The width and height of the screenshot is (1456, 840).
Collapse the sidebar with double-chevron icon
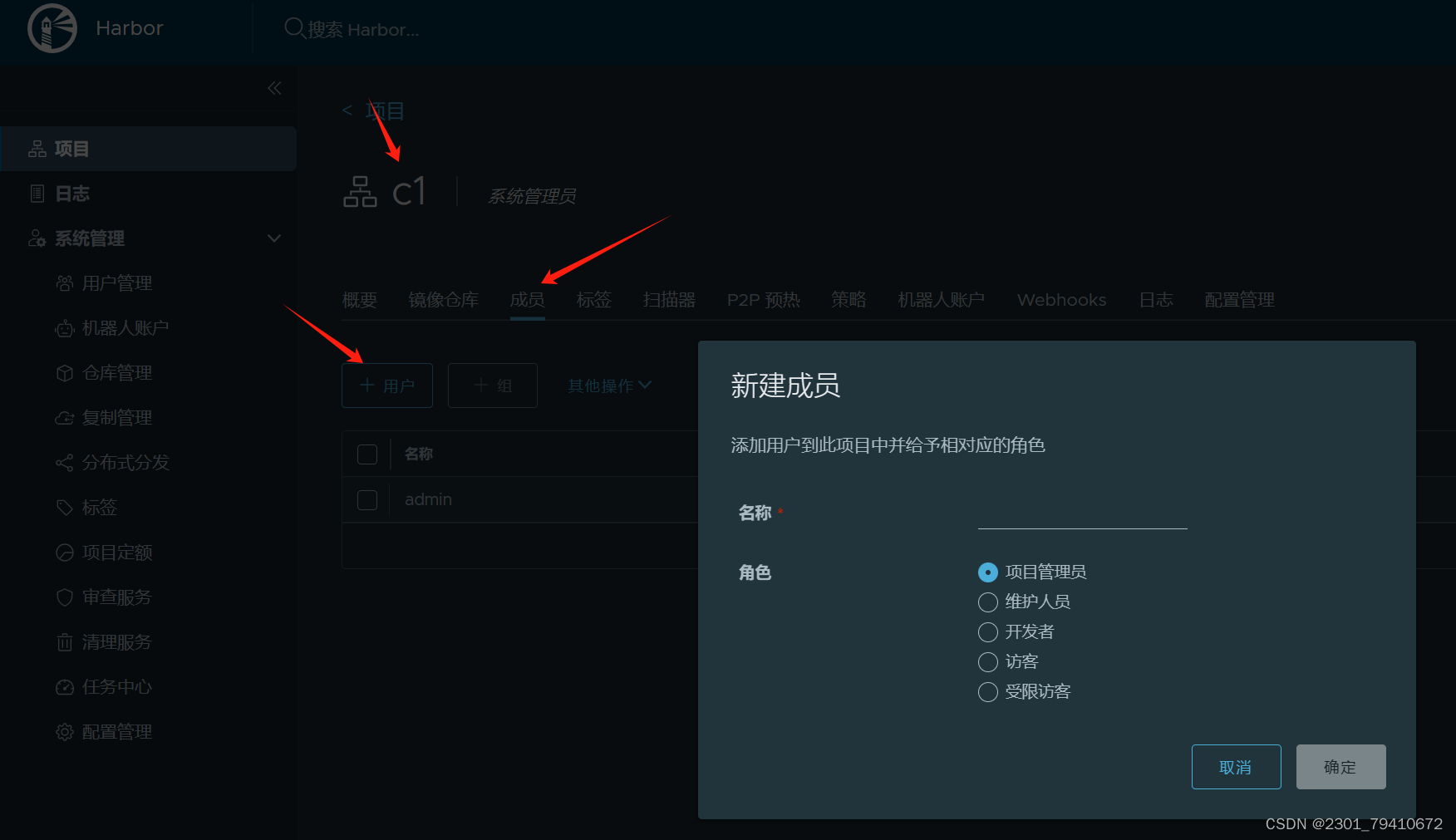pos(274,88)
